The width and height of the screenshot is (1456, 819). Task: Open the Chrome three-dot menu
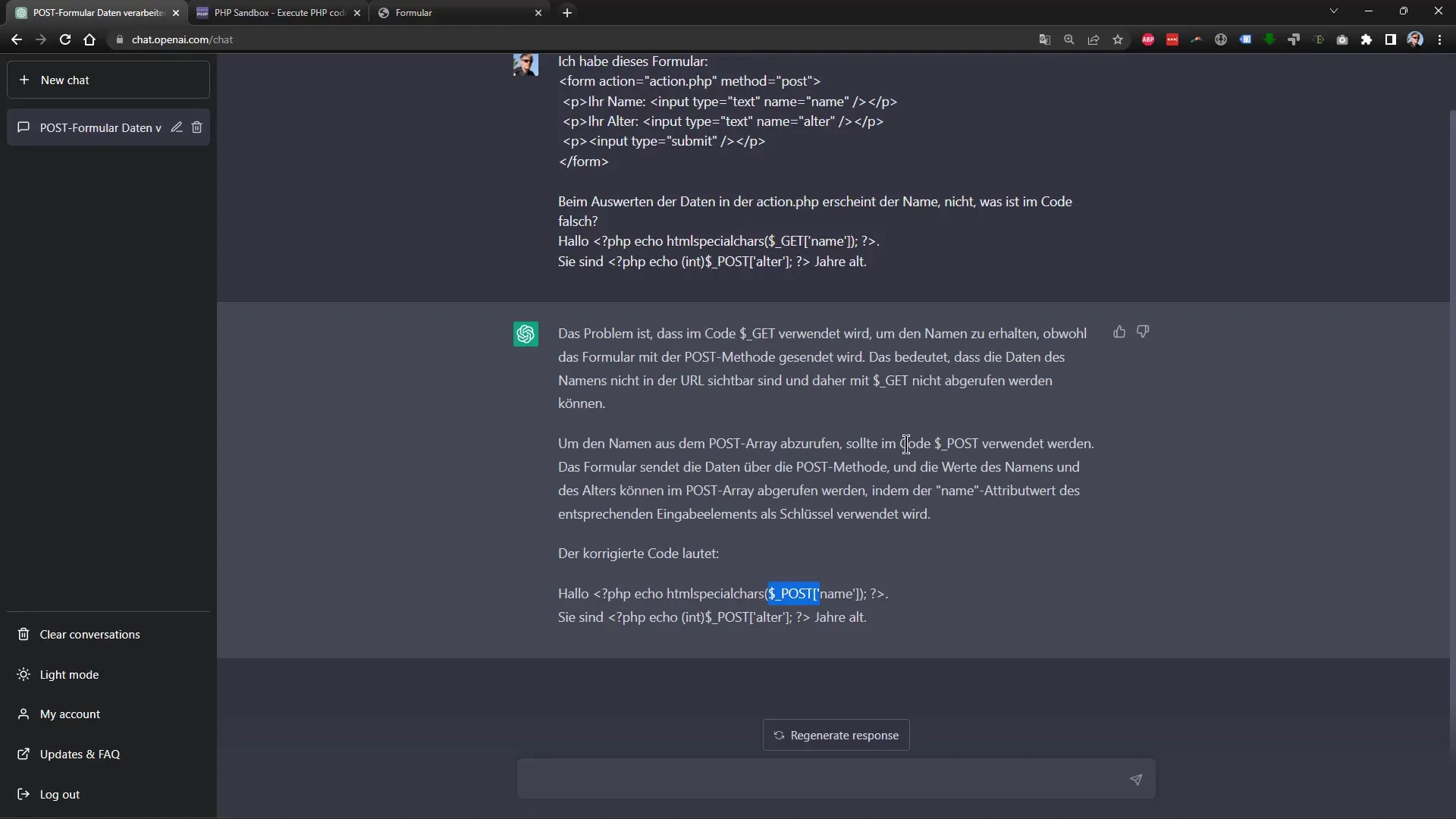pos(1439,39)
